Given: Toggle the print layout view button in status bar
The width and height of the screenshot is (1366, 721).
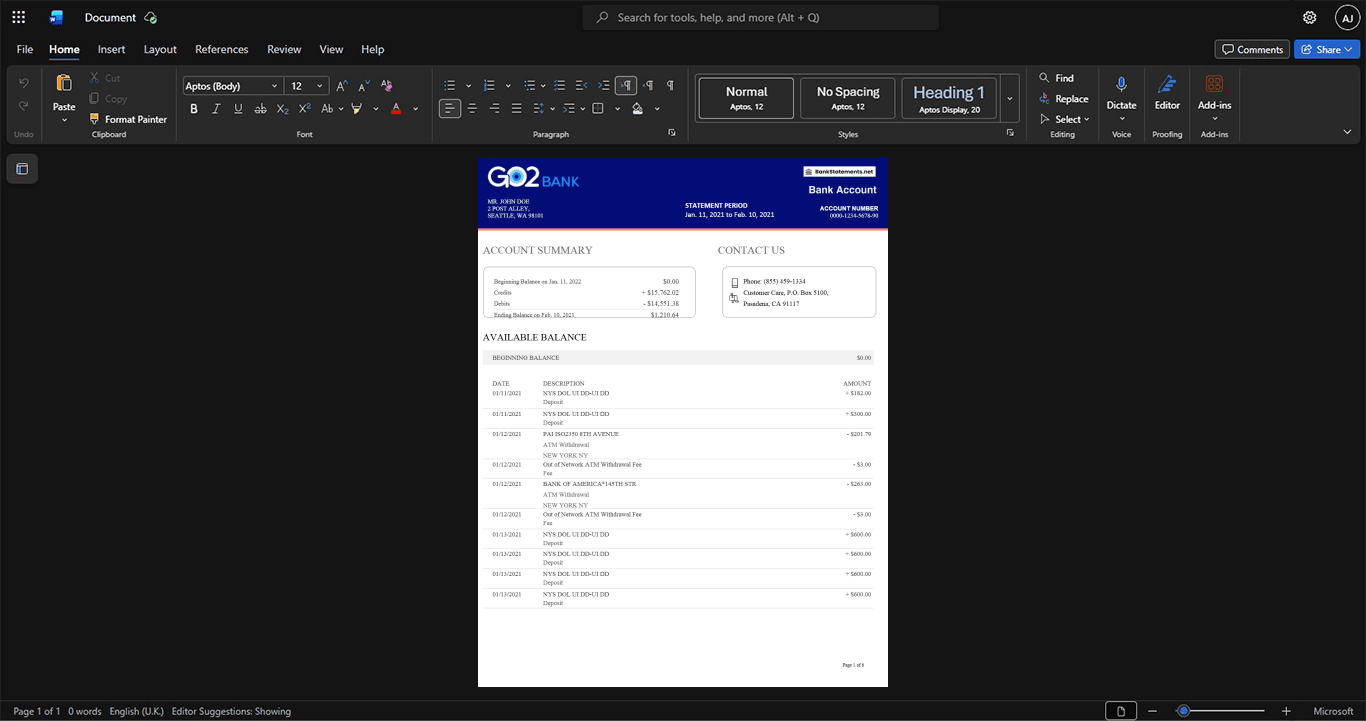Looking at the screenshot, I should 1121,711.
